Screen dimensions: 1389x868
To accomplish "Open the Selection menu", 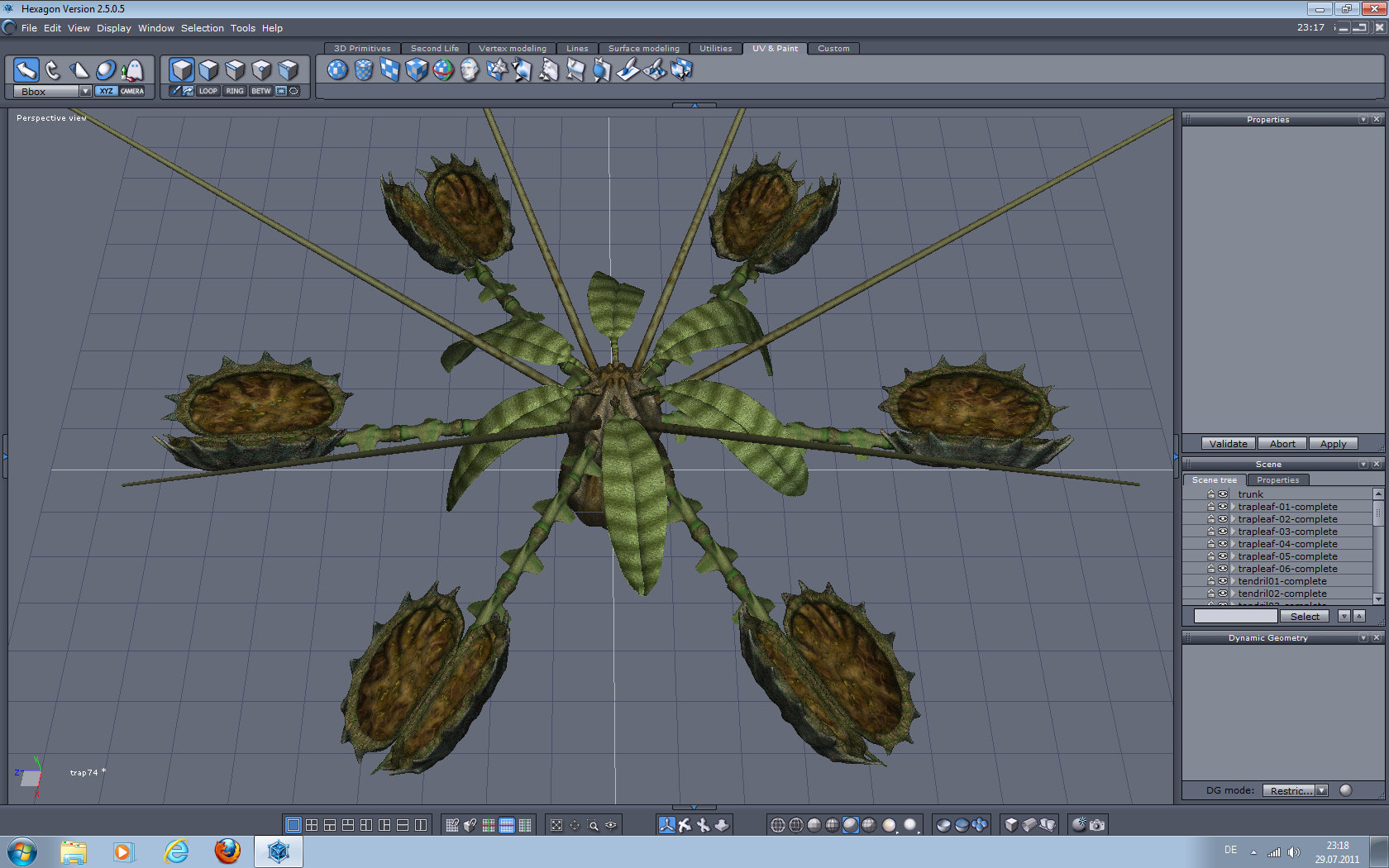I will click(202, 28).
